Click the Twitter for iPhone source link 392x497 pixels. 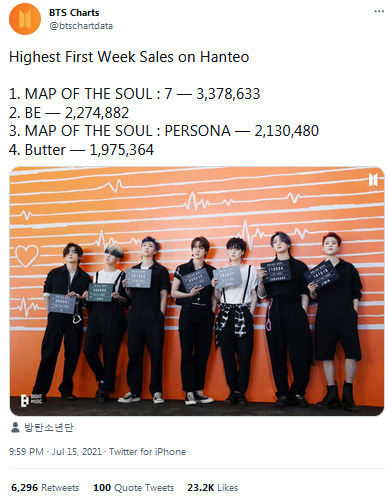click(147, 452)
